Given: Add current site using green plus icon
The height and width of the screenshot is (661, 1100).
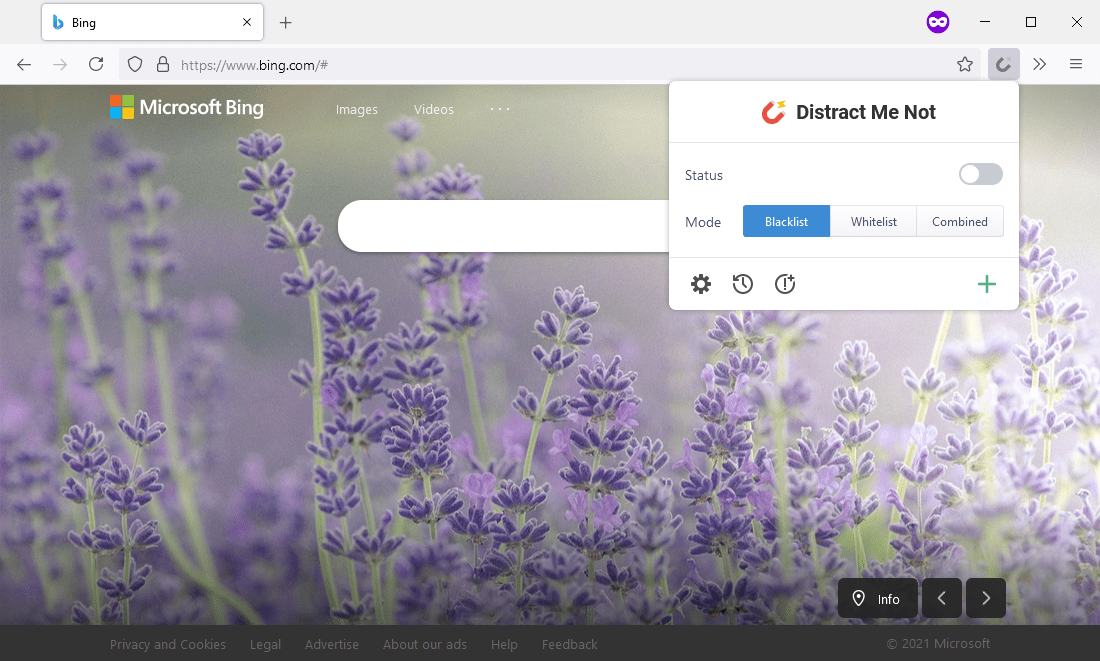Looking at the screenshot, I should [986, 284].
